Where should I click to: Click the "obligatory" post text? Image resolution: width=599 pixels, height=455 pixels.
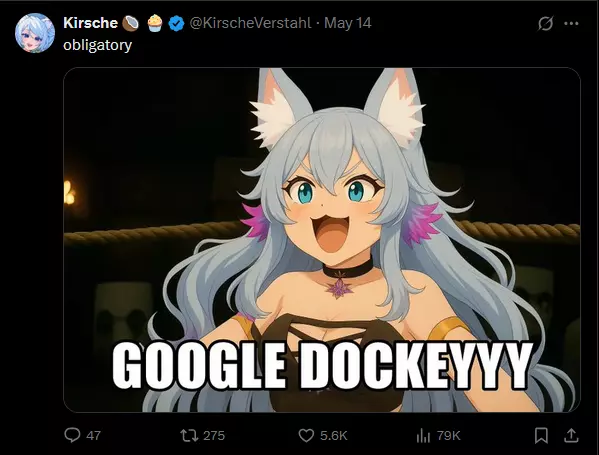pyautogui.click(x=97, y=45)
